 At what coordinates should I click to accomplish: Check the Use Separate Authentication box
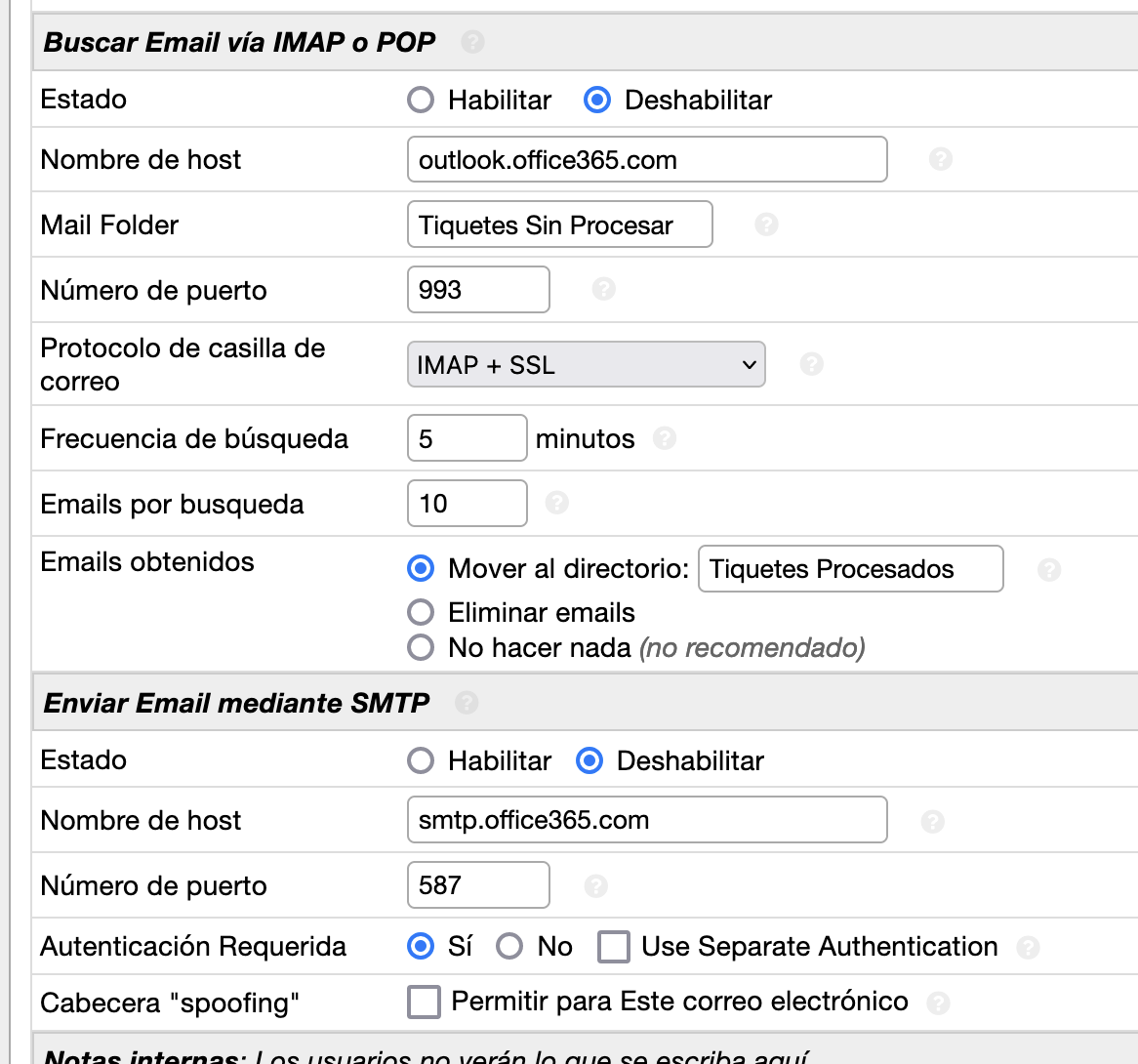point(613,947)
